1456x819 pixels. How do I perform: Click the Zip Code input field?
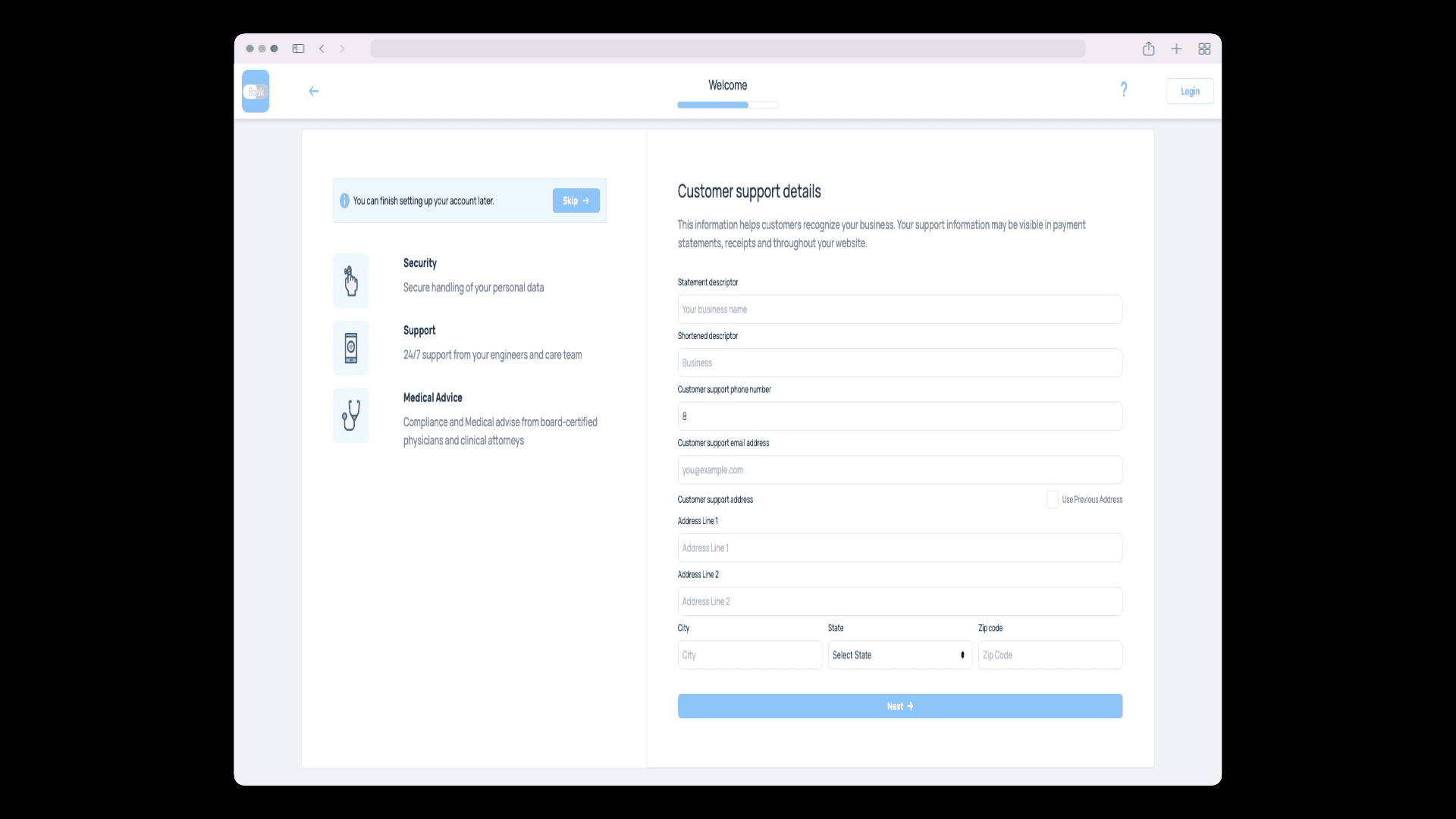point(1050,655)
